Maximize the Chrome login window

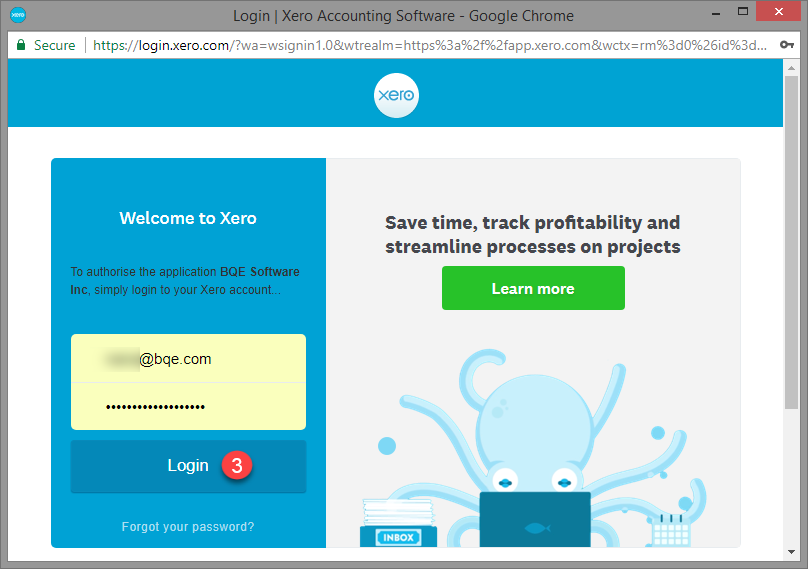tap(743, 12)
